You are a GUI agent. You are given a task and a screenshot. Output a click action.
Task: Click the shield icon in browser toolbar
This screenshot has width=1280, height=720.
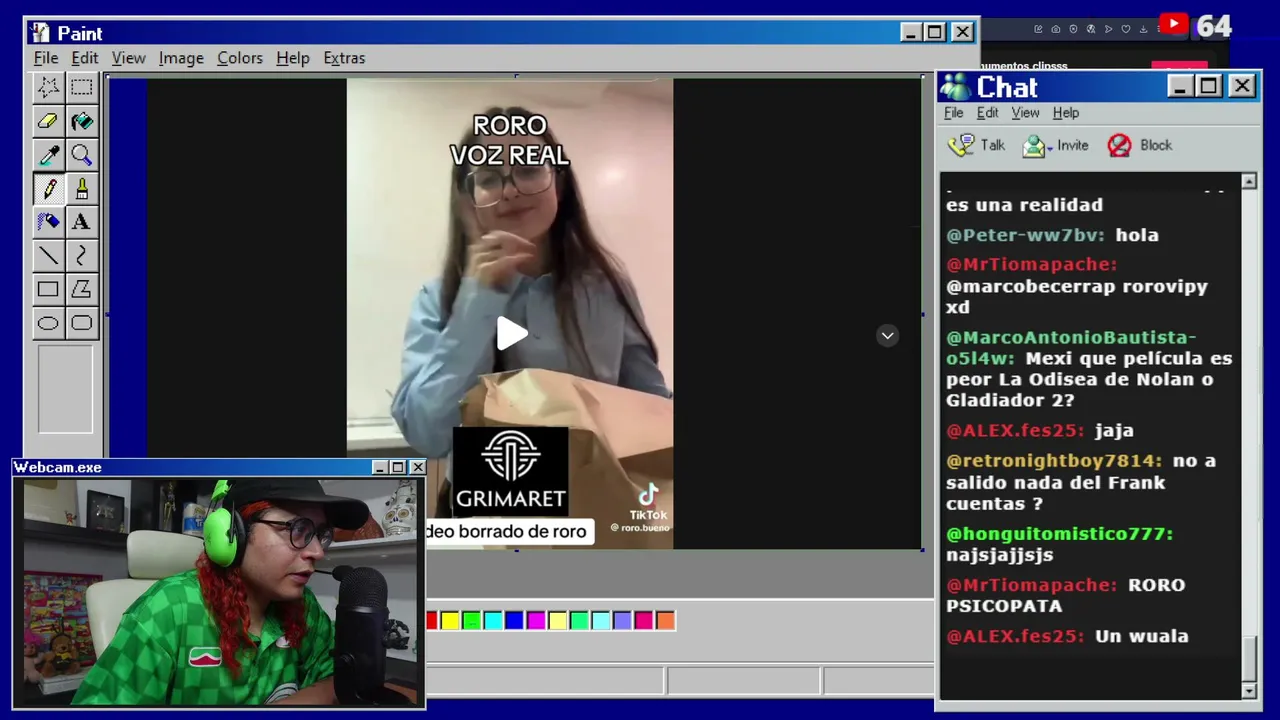tap(1073, 29)
